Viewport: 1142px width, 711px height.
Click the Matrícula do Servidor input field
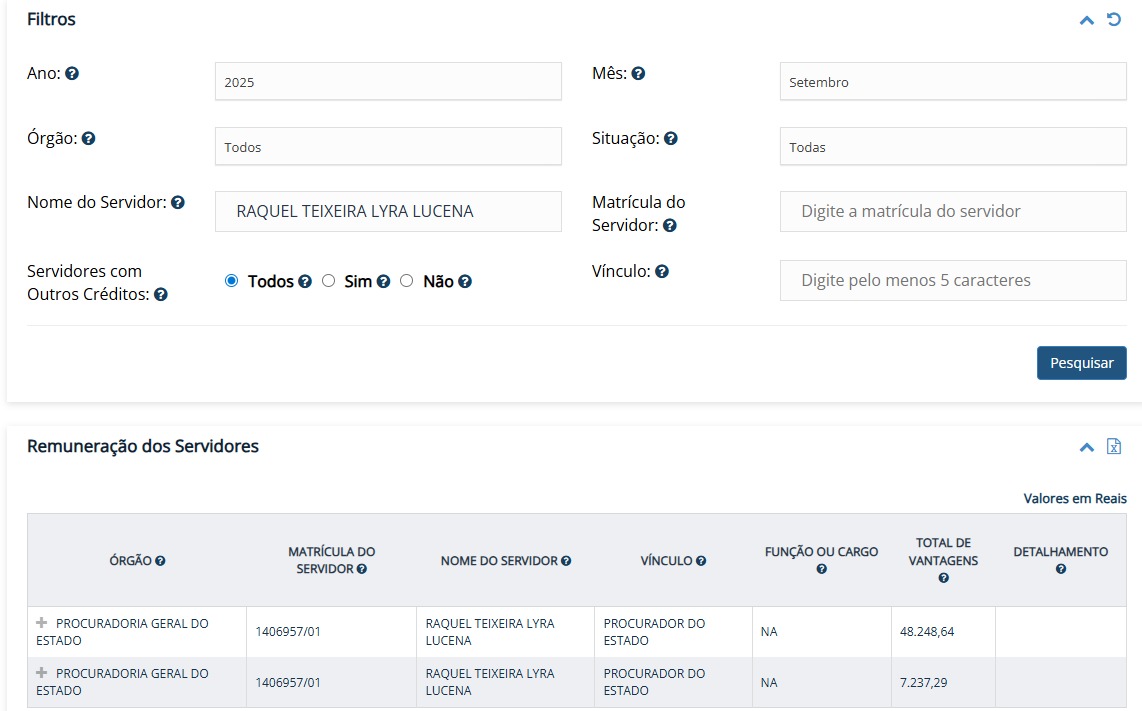952,212
